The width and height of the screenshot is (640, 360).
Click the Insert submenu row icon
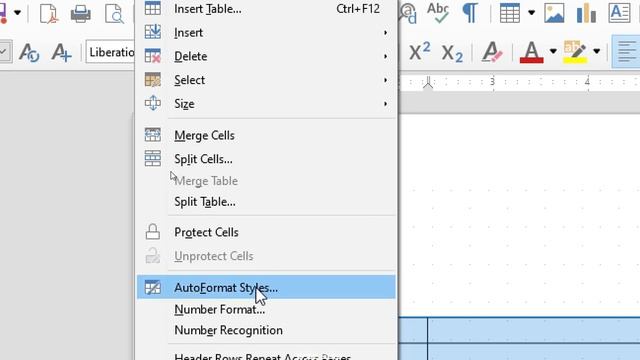(153, 32)
